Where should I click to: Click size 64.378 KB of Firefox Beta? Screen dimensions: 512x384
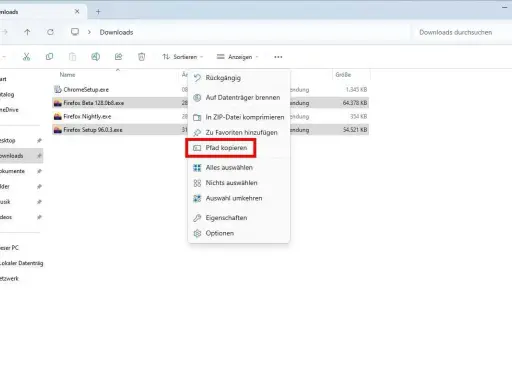coord(355,103)
